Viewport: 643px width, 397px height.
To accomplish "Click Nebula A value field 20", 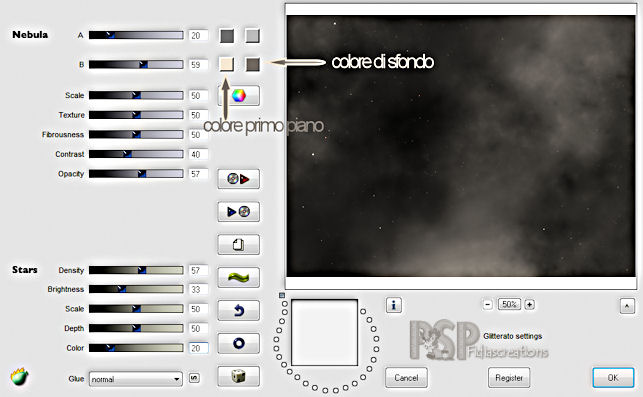I will point(198,36).
